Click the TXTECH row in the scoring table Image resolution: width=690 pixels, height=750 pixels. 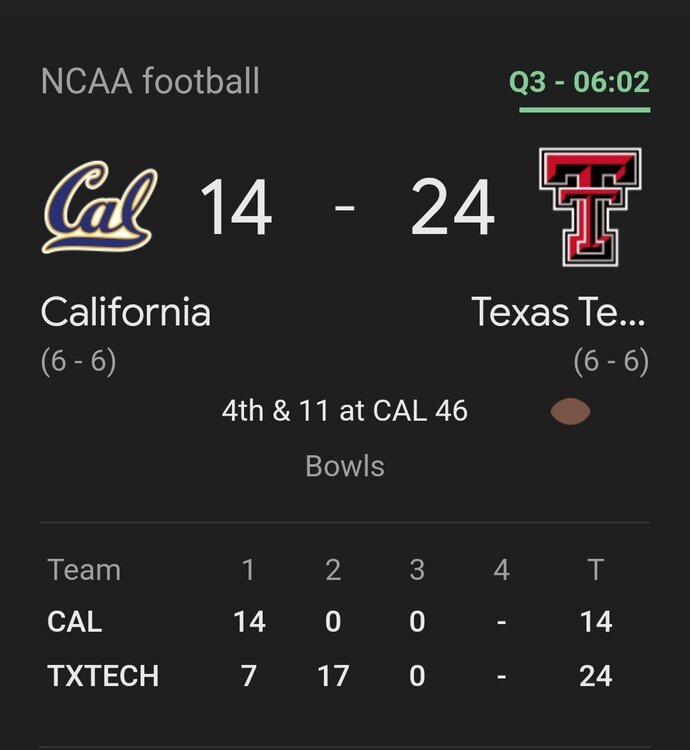[x=103, y=676]
